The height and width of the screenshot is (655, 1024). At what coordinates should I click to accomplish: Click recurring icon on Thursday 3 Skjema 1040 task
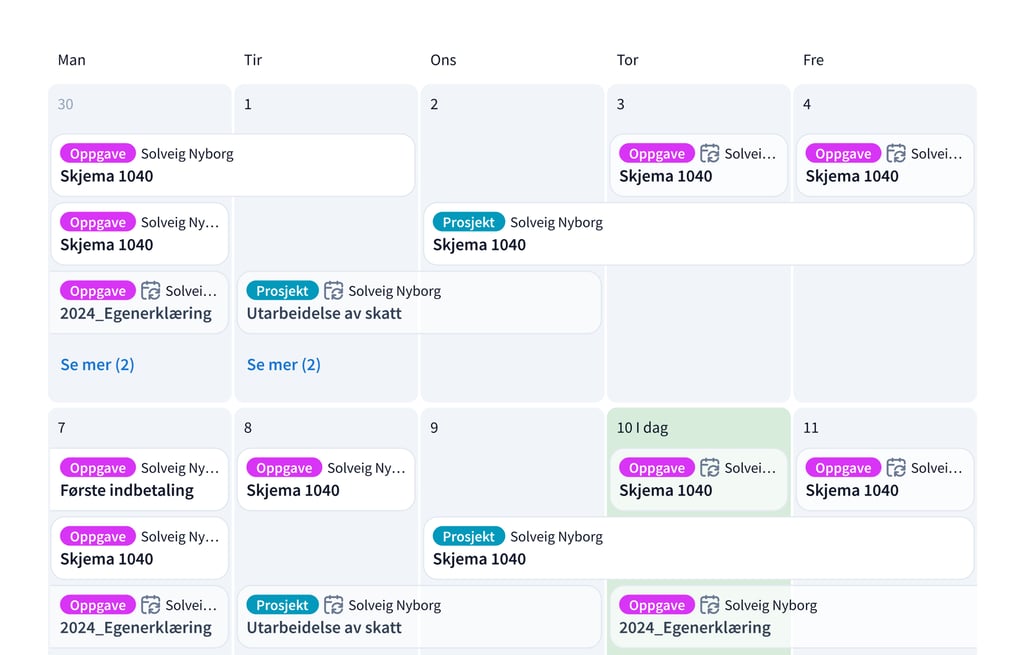pyautogui.click(x=709, y=154)
